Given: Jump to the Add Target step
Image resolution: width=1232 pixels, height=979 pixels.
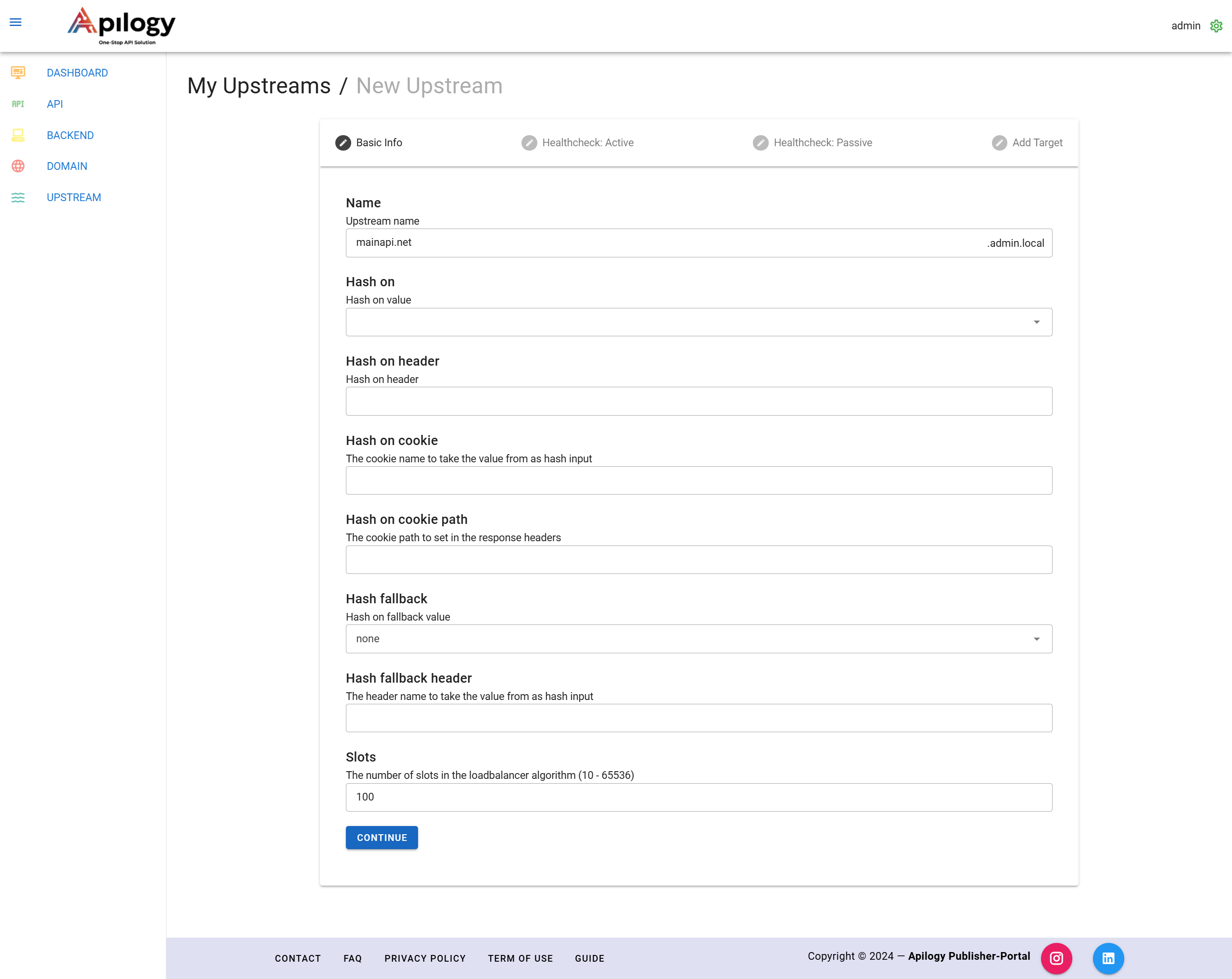Looking at the screenshot, I should point(1027,143).
